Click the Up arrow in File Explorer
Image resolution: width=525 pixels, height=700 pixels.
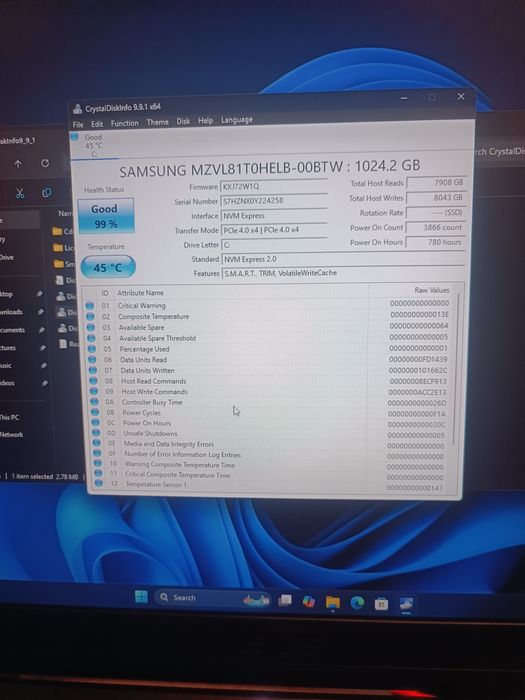pos(18,164)
